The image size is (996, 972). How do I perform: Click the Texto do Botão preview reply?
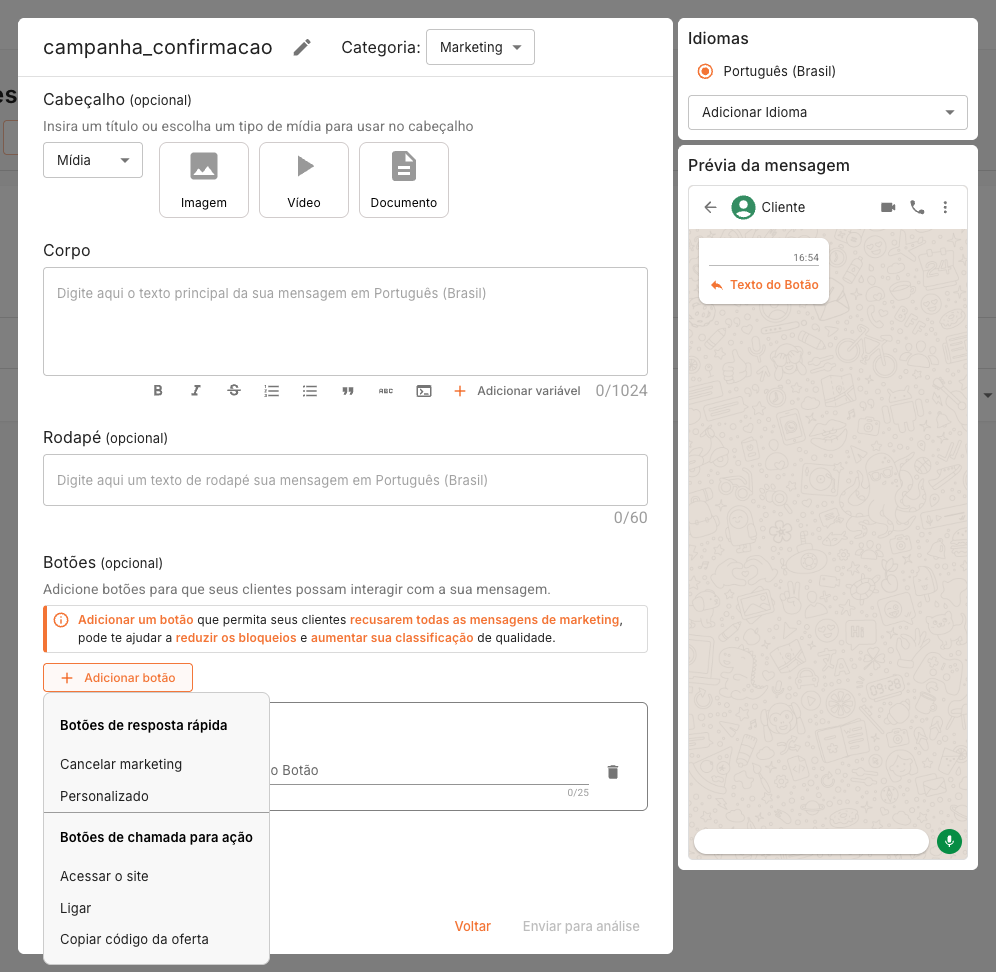coord(764,285)
